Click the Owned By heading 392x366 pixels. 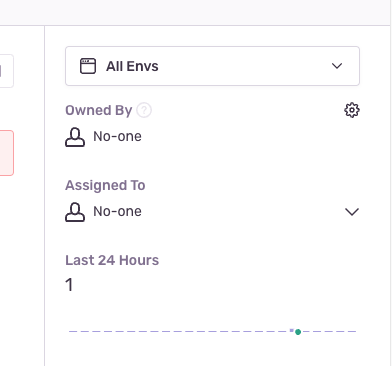click(x=99, y=110)
